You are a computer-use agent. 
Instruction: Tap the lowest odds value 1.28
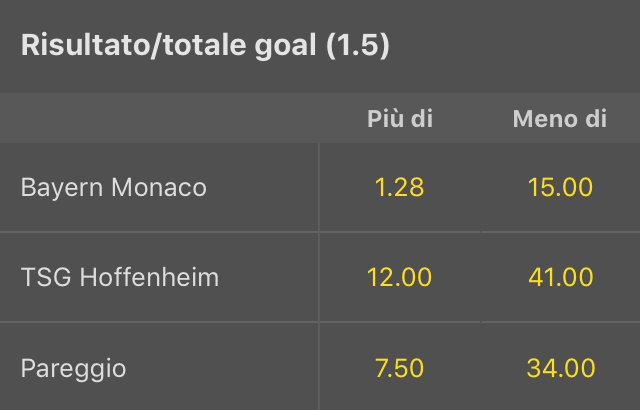(399, 187)
